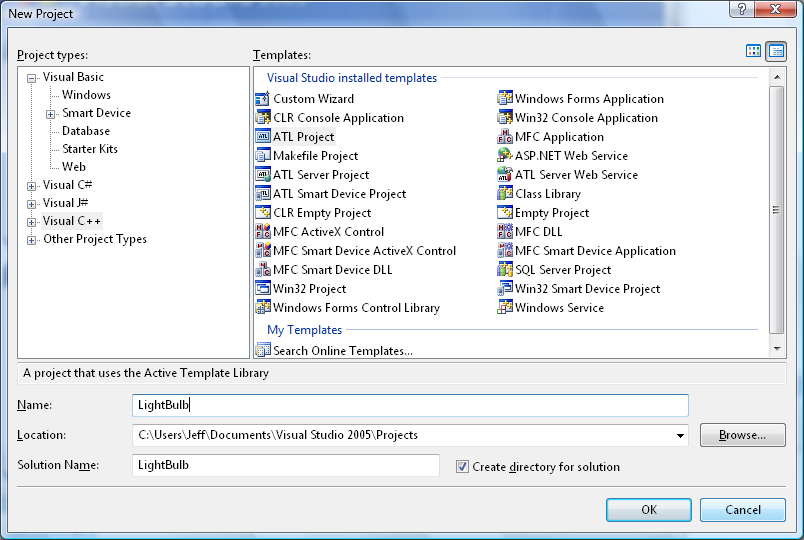Click the Browse... button
This screenshot has height=540, width=804.
point(742,435)
